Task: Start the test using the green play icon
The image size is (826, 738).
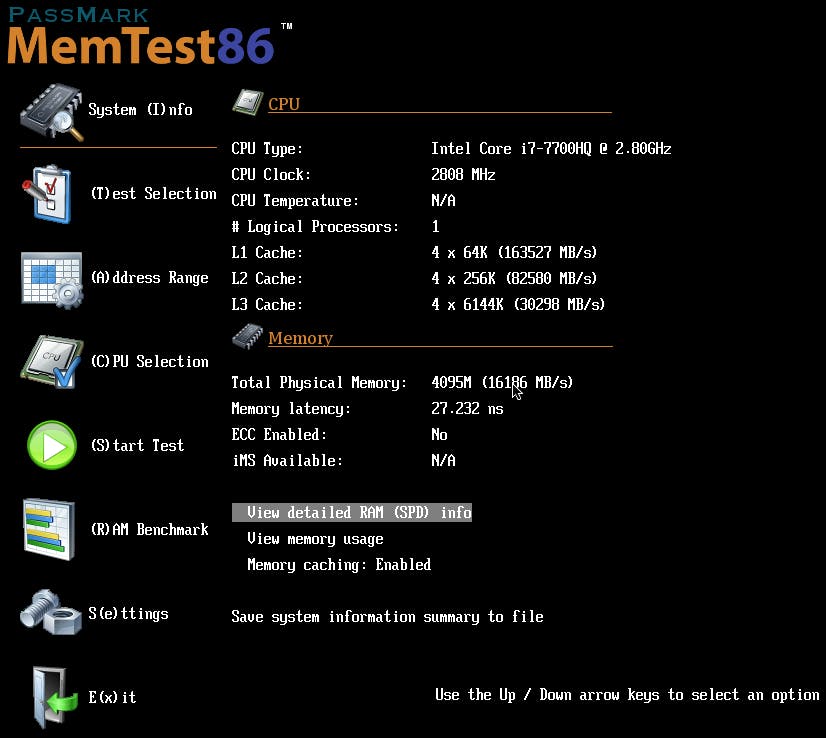Action: click(x=51, y=445)
